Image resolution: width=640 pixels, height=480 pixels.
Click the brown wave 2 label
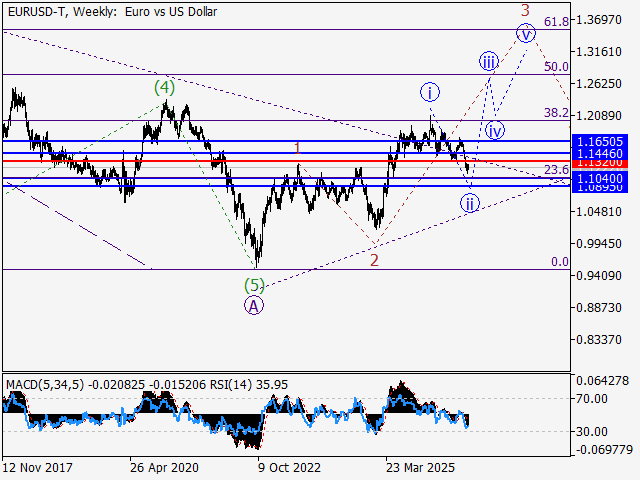point(374,260)
